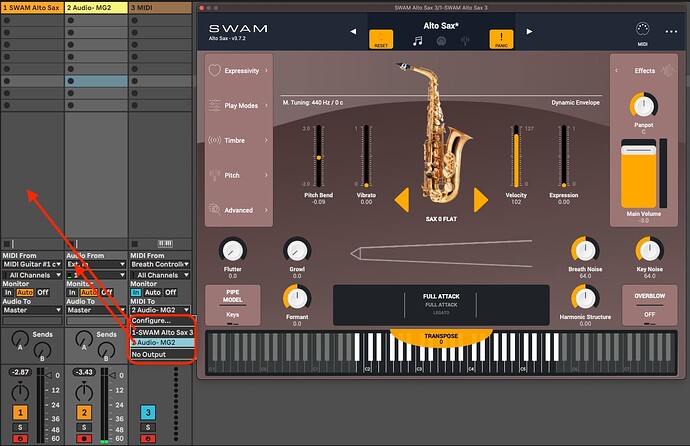Image resolution: width=690 pixels, height=446 pixels.
Task: Select the 1 SWAM Alto Sax track header
Action: tap(32, 7)
